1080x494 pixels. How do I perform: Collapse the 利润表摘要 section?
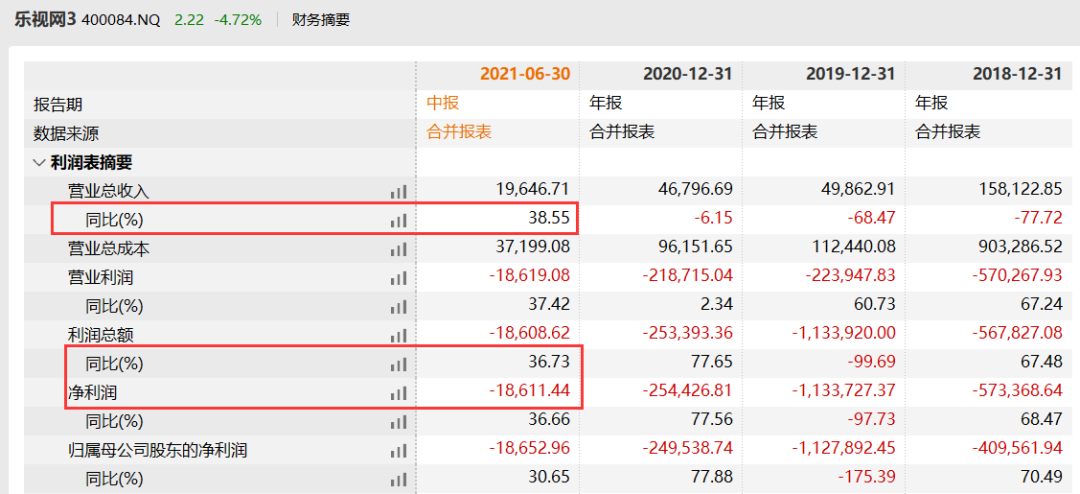(38, 162)
